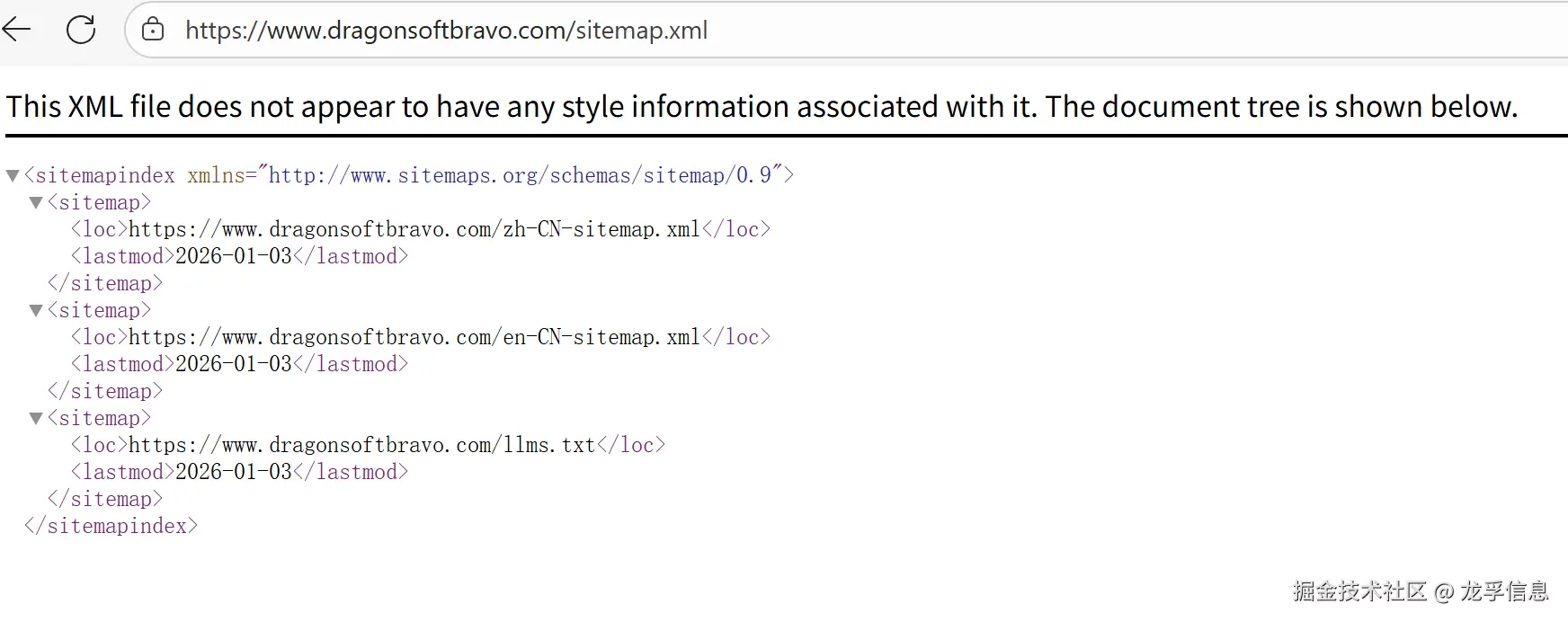Collapse the llms.txt sitemap node
The image size is (1568, 622).
pos(36,419)
